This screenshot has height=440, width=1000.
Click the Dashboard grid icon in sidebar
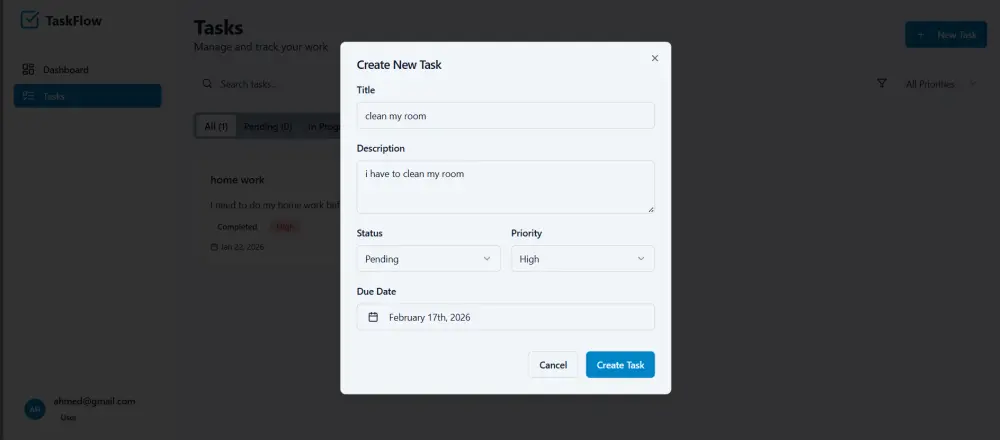(28, 70)
